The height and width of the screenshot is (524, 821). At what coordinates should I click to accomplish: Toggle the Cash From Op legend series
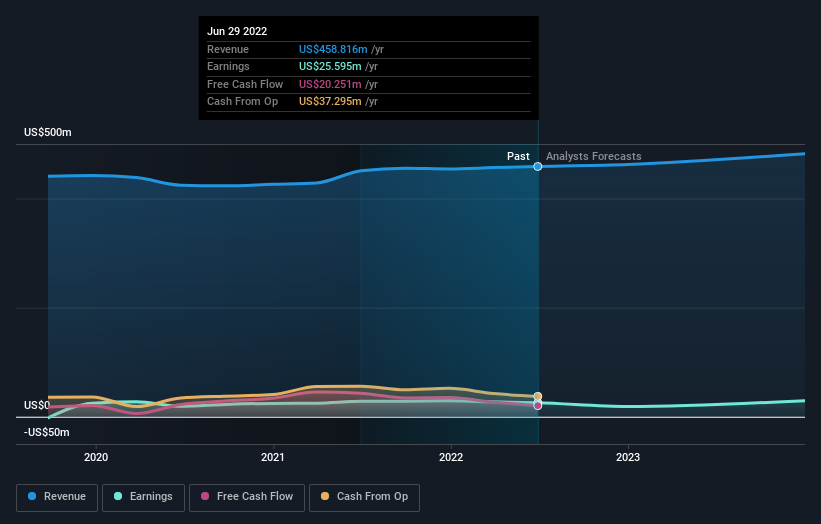pyautogui.click(x=364, y=497)
